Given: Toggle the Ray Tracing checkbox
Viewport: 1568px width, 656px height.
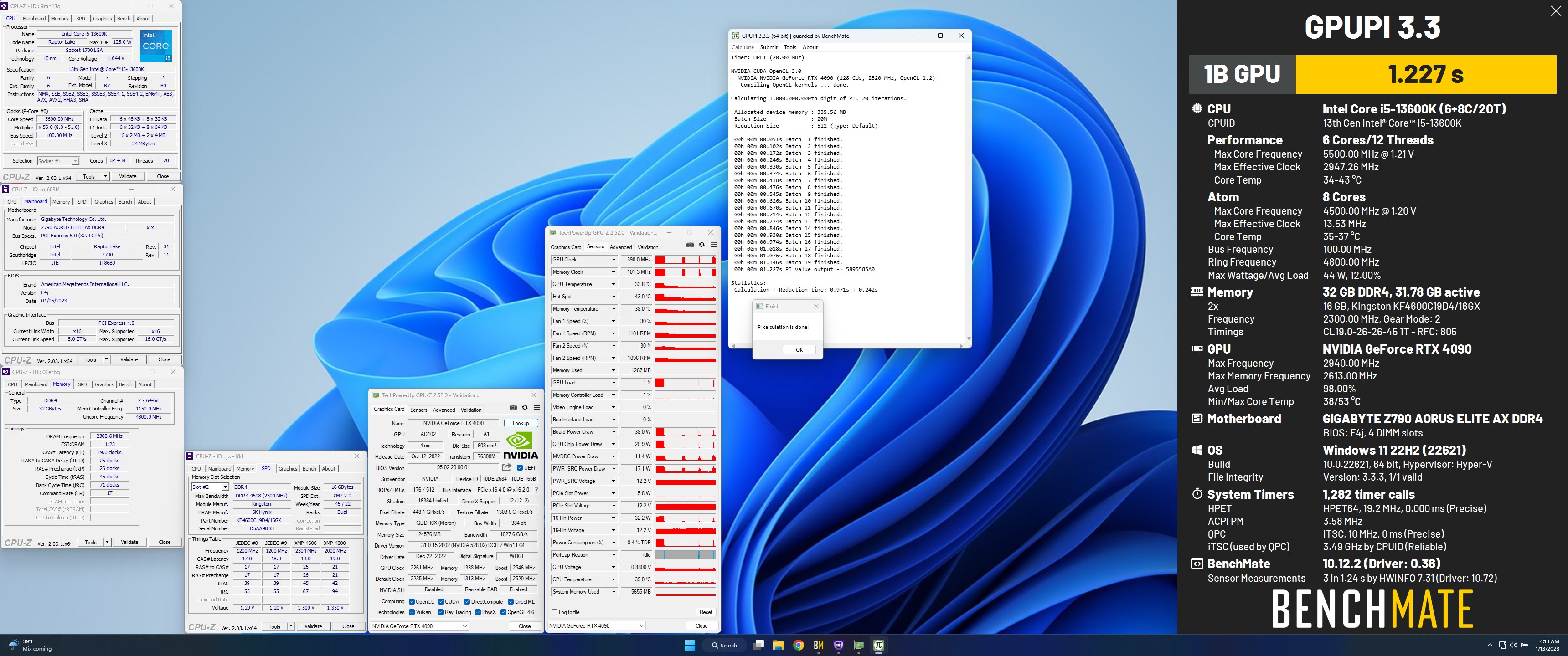Looking at the screenshot, I should pos(441,612).
